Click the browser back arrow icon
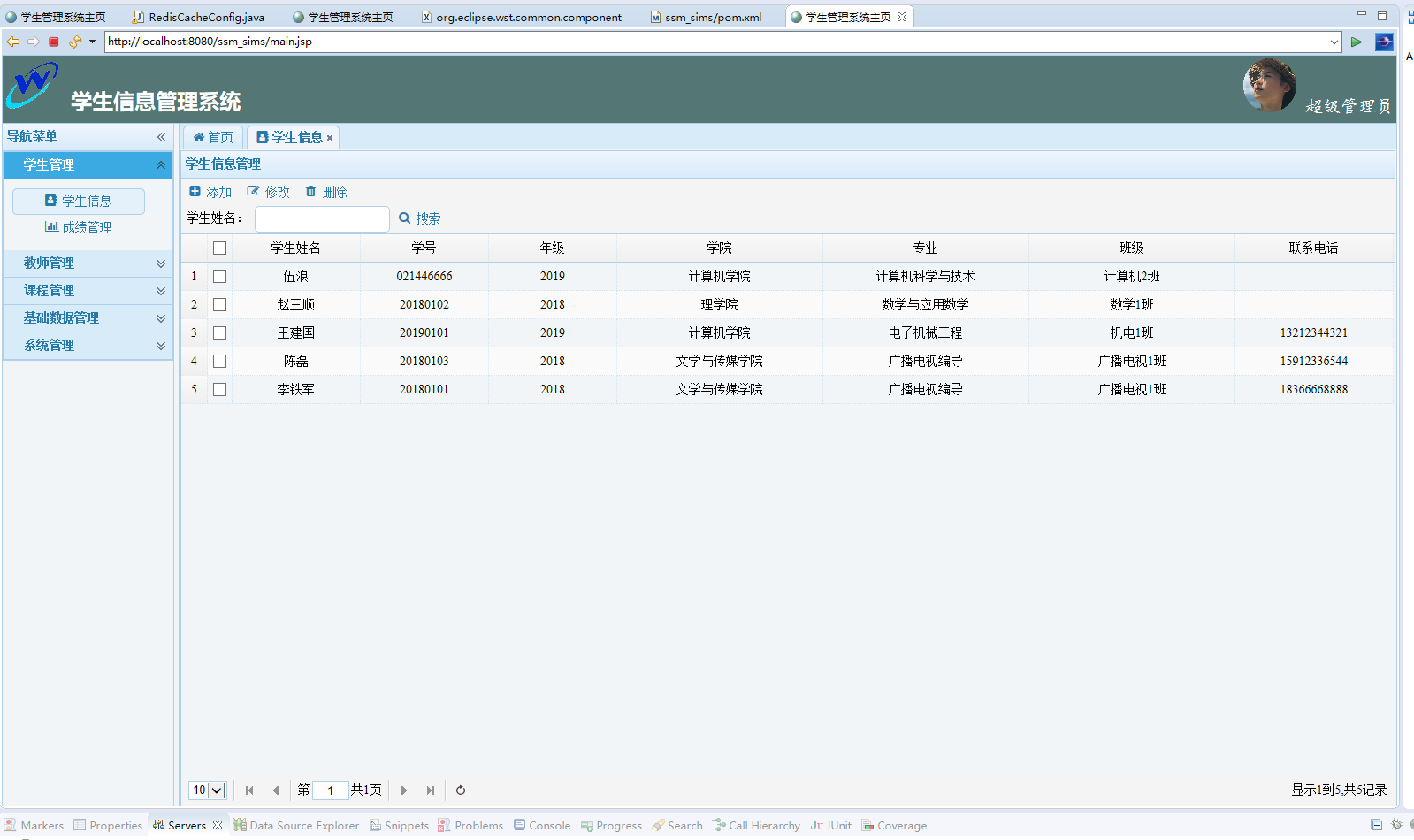This screenshot has width=1414, height=840. [x=12, y=42]
